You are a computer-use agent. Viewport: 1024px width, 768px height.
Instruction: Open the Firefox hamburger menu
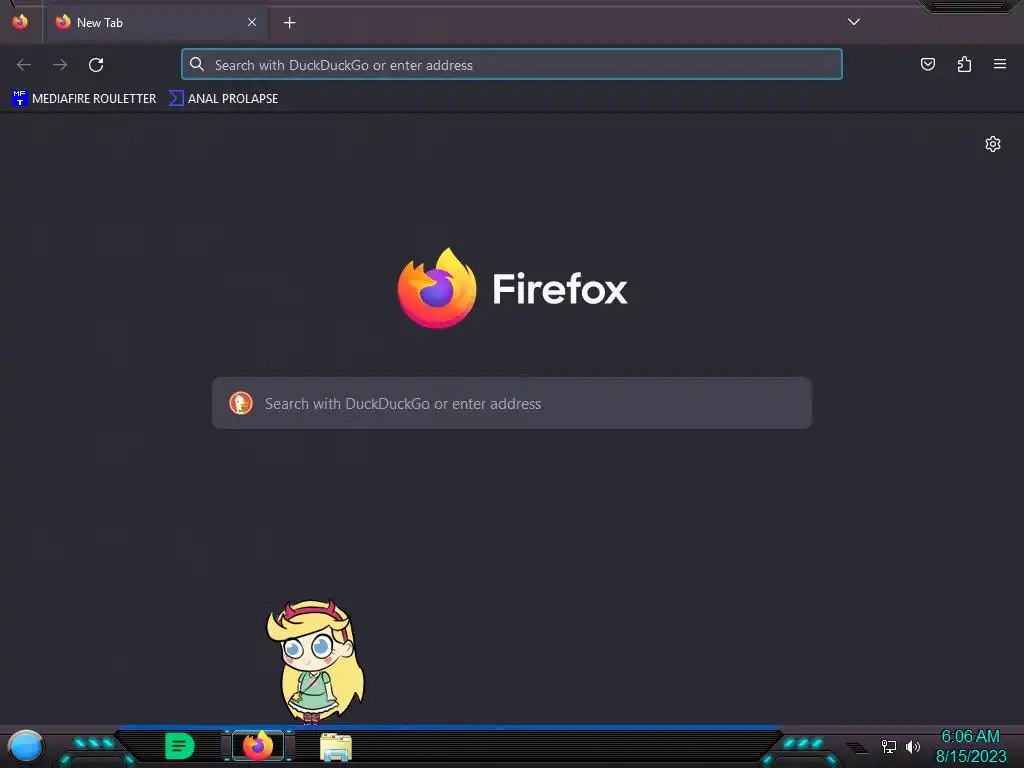pos(1000,64)
